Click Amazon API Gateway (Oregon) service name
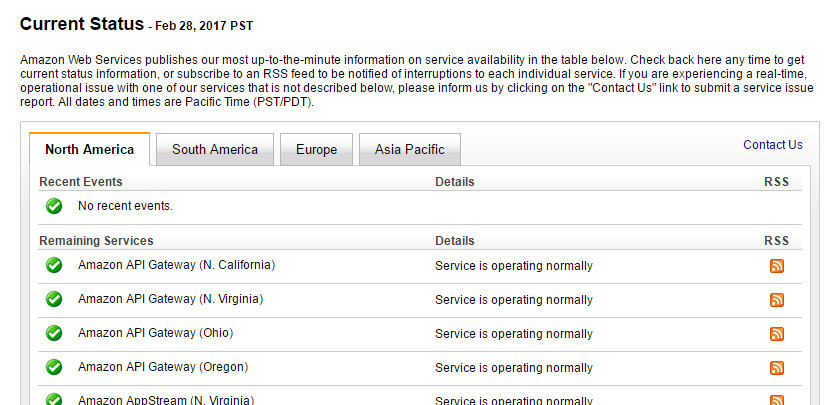Viewport: 834px width, 405px height. [x=162, y=367]
